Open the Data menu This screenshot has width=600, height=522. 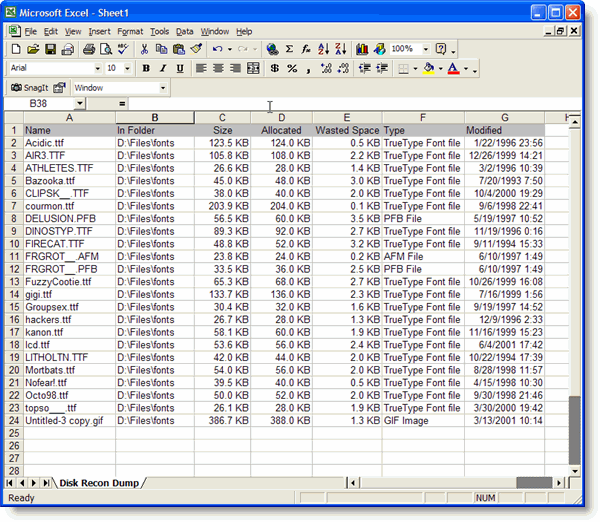click(x=184, y=32)
